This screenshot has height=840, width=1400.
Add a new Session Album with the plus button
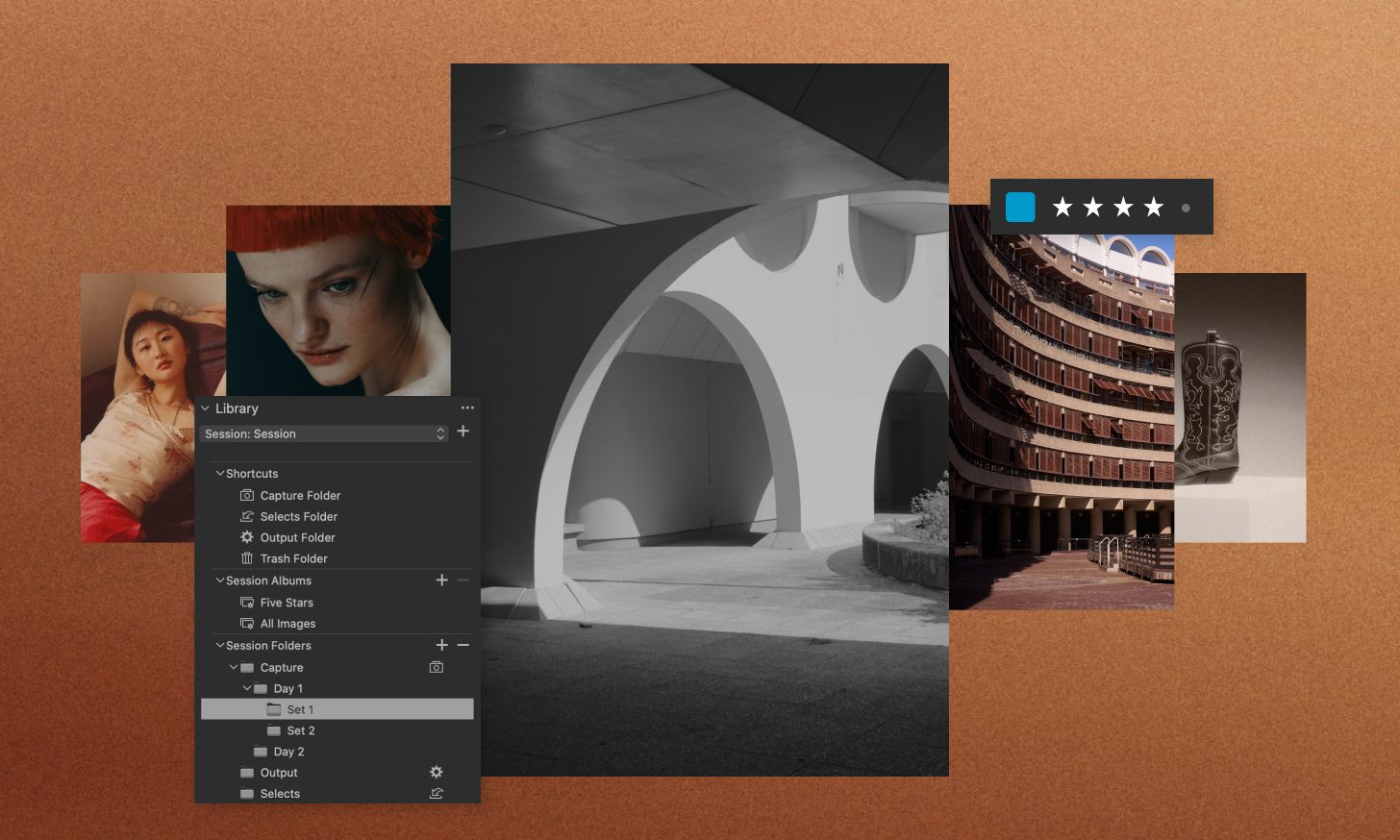pos(441,580)
